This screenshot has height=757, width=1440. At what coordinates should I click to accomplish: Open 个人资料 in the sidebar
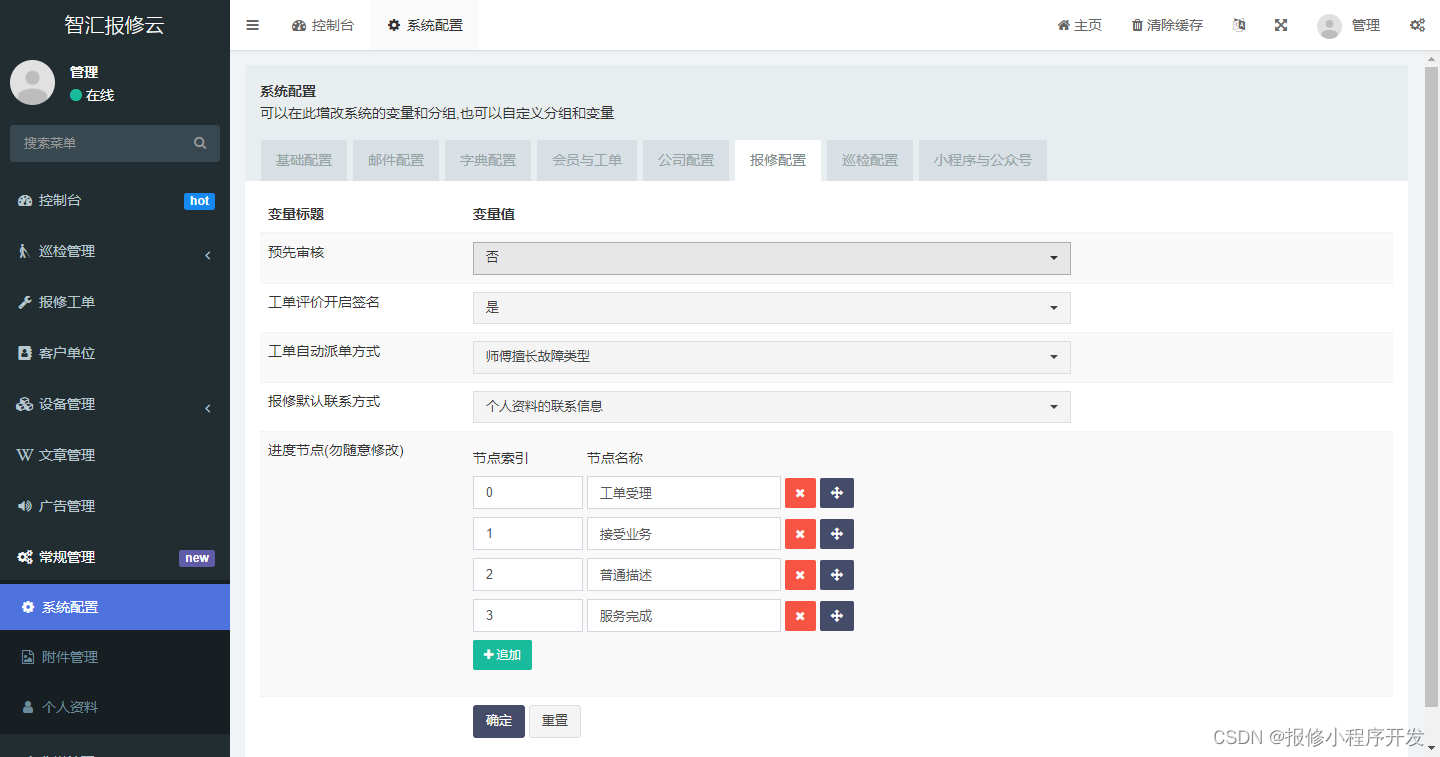[x=115, y=707]
